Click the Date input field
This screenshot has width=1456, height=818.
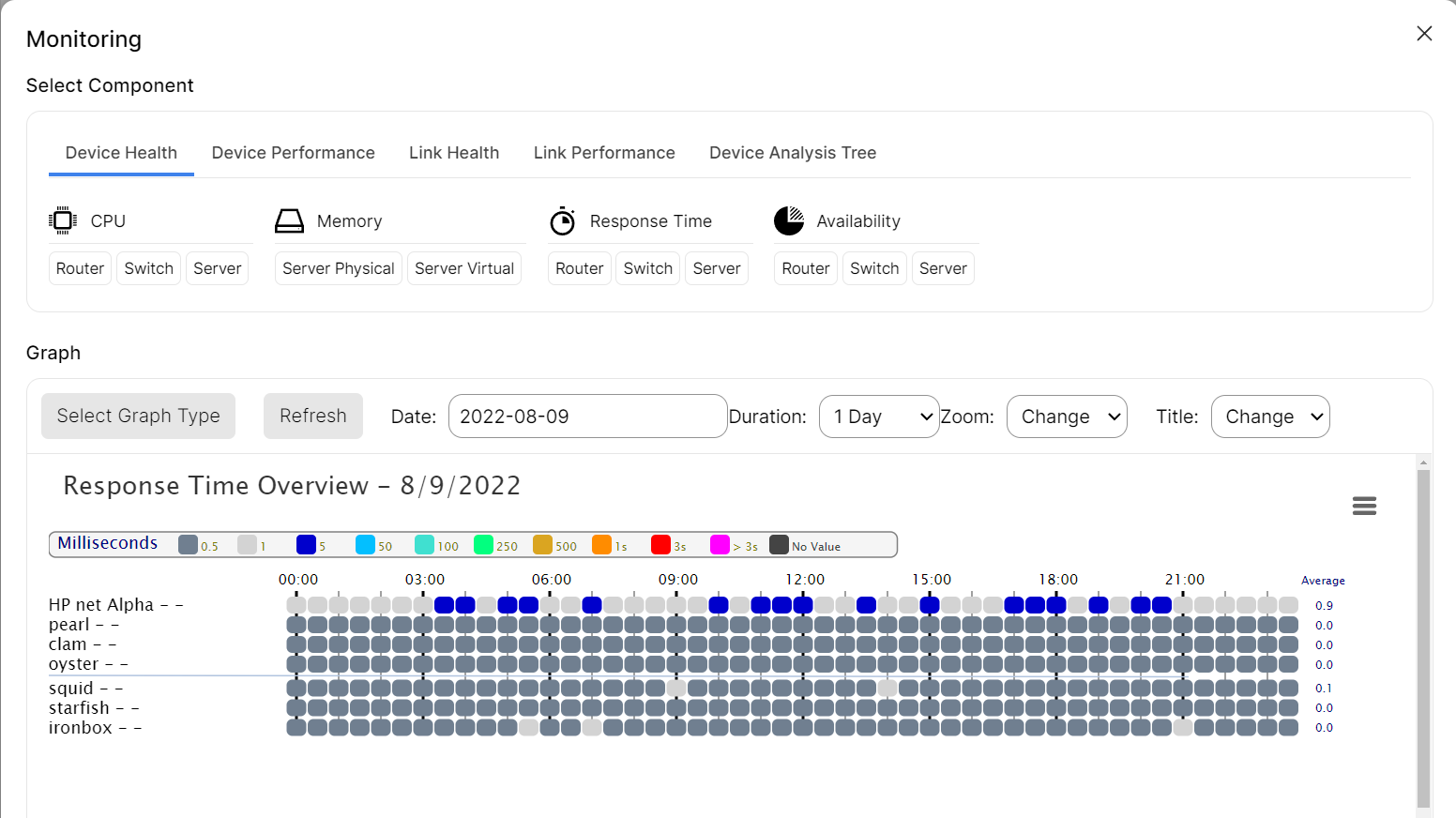(x=588, y=417)
